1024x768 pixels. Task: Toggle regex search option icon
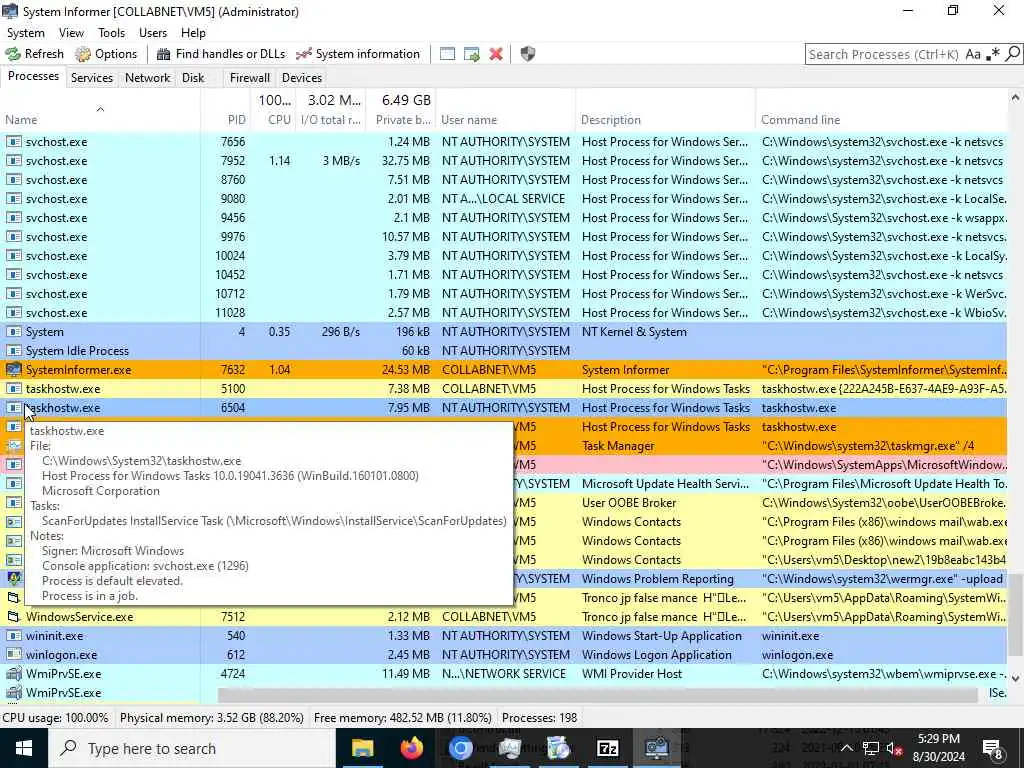[993, 54]
